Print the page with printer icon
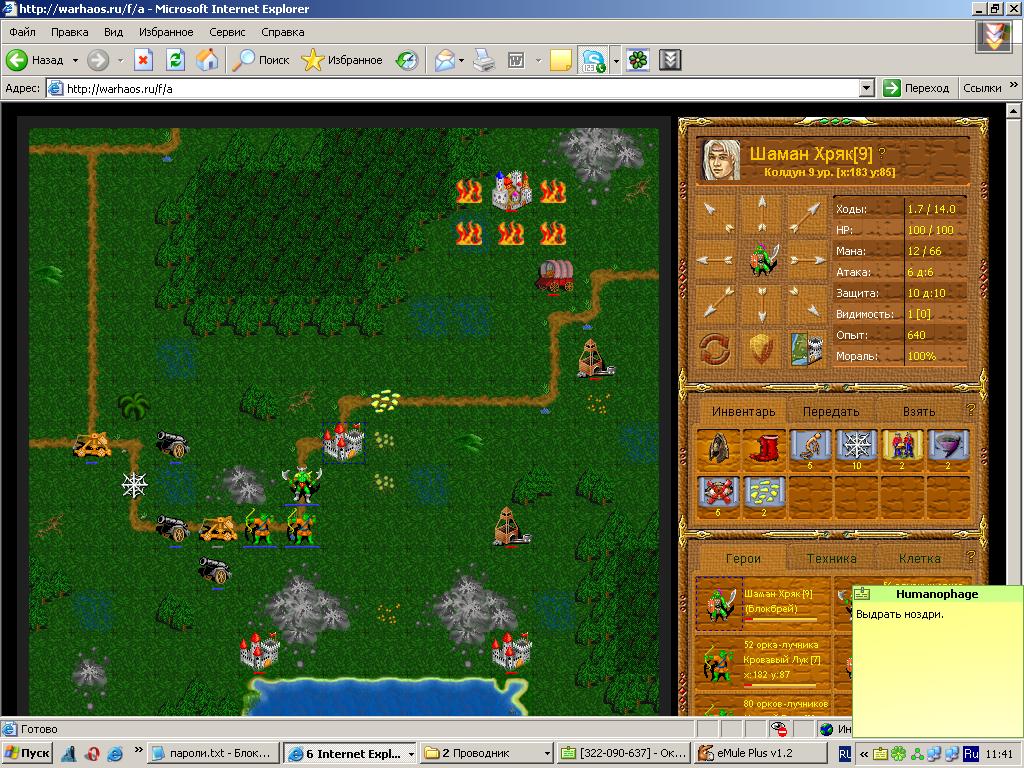This screenshot has width=1024, height=768. 484,60
